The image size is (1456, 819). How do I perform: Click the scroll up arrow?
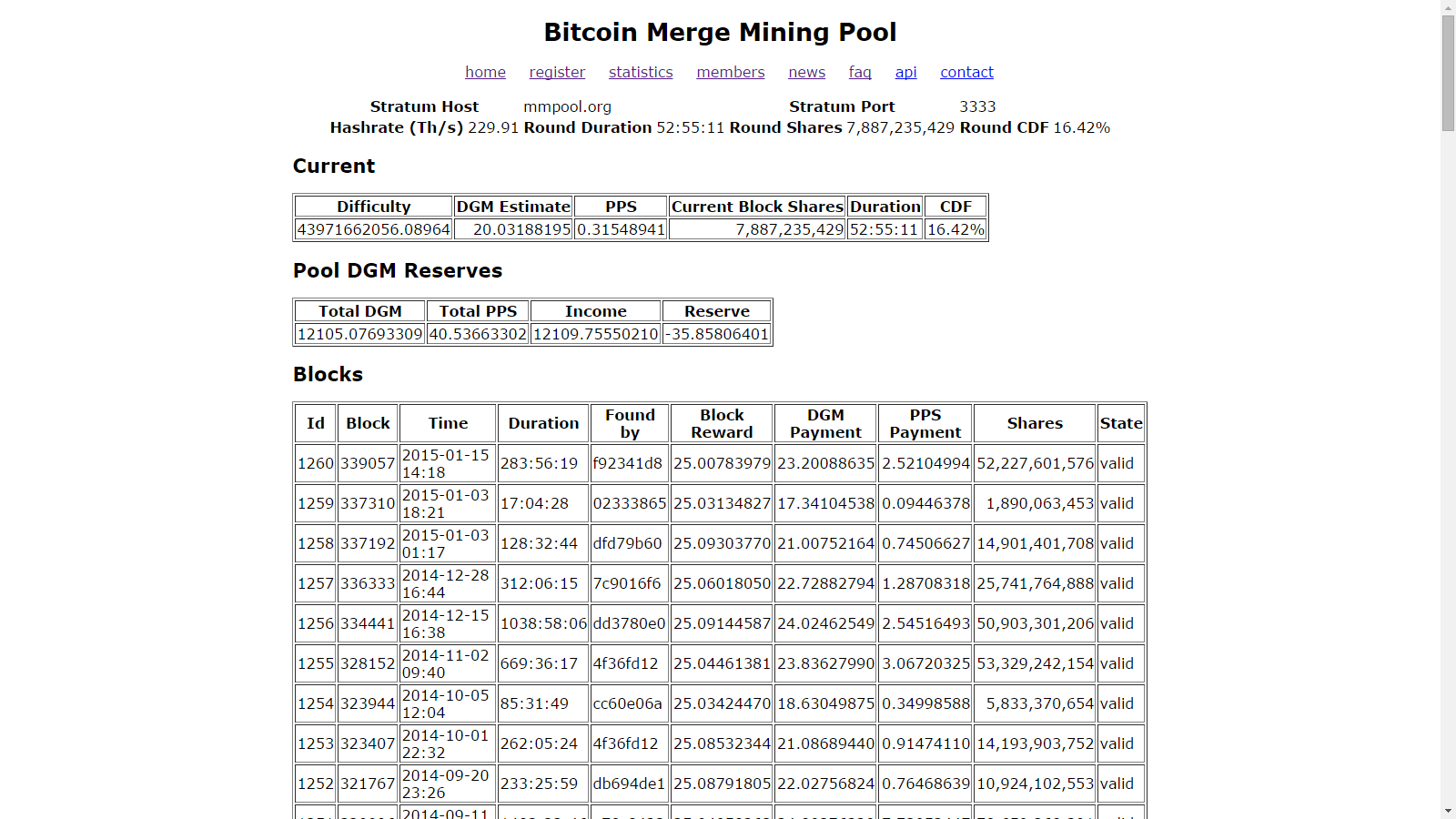(x=1448, y=7)
